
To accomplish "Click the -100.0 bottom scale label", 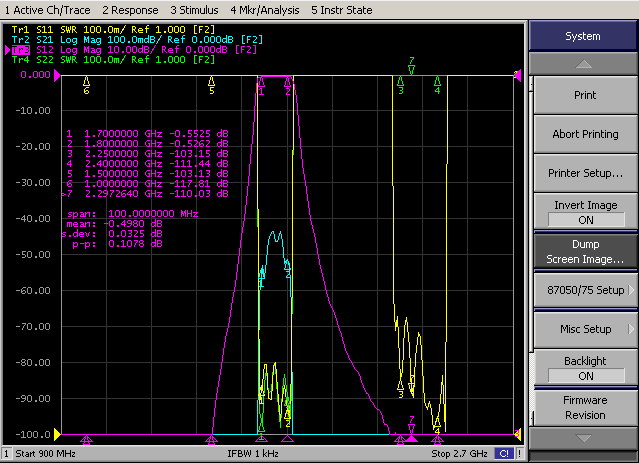I will [x=33, y=434].
